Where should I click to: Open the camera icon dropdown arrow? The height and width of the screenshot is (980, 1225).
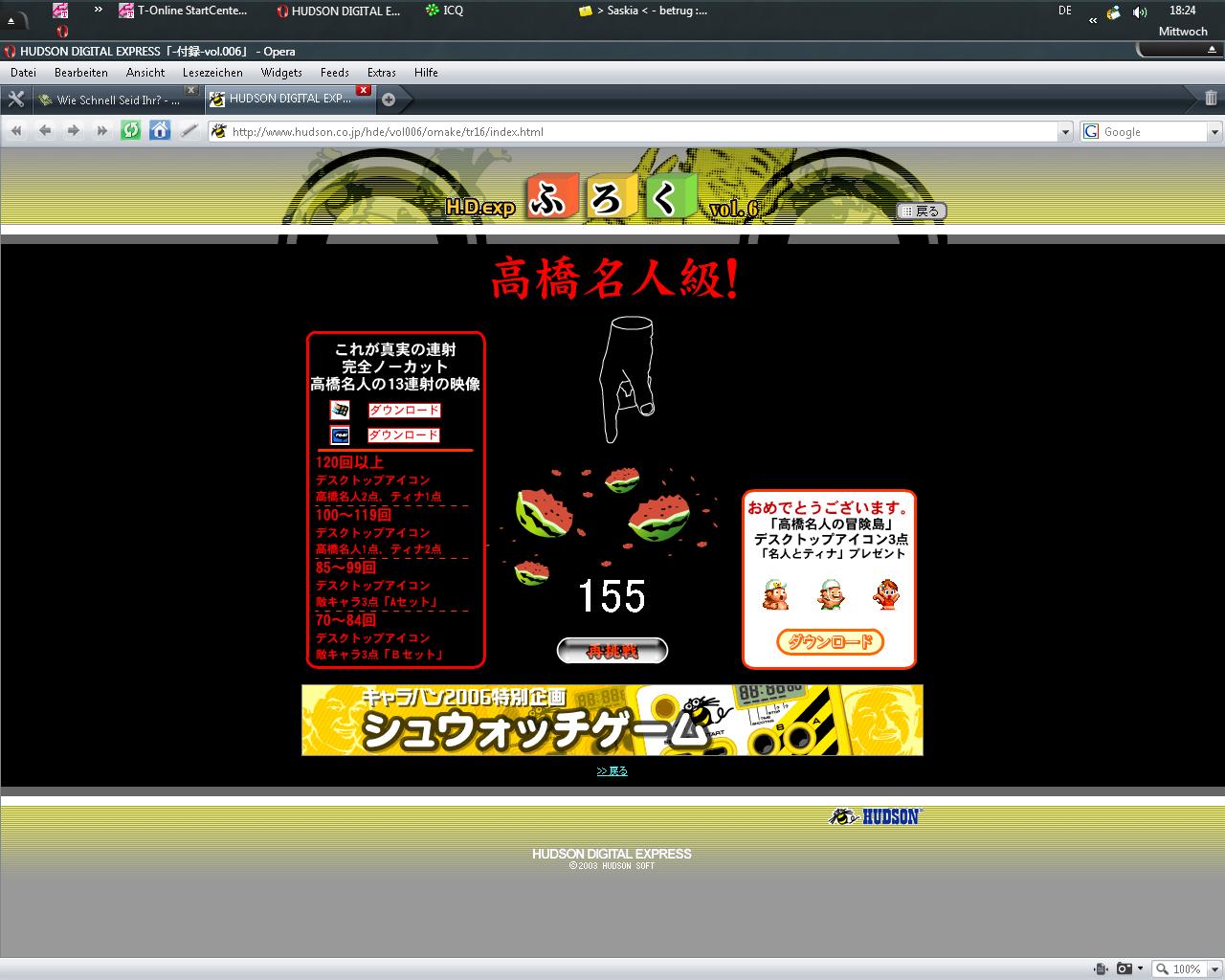1140,969
